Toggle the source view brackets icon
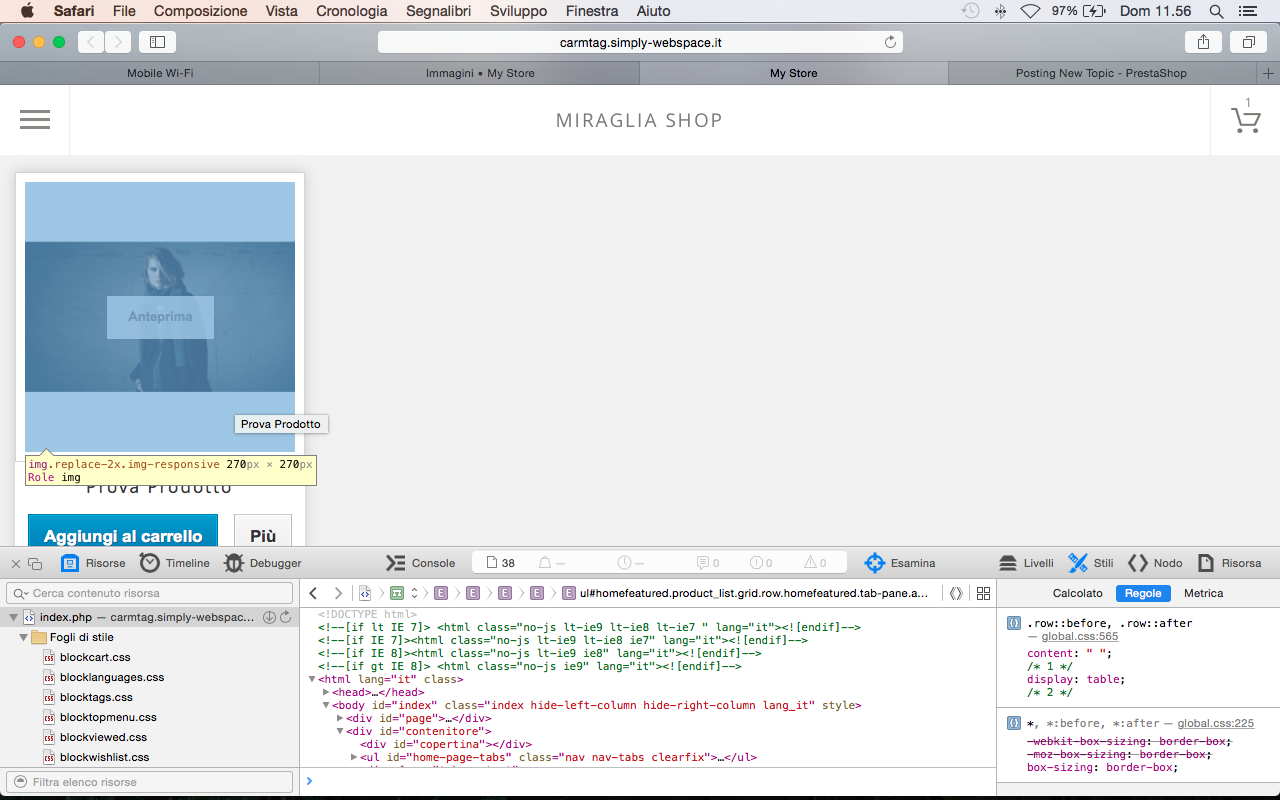1280x800 pixels. pos(956,593)
